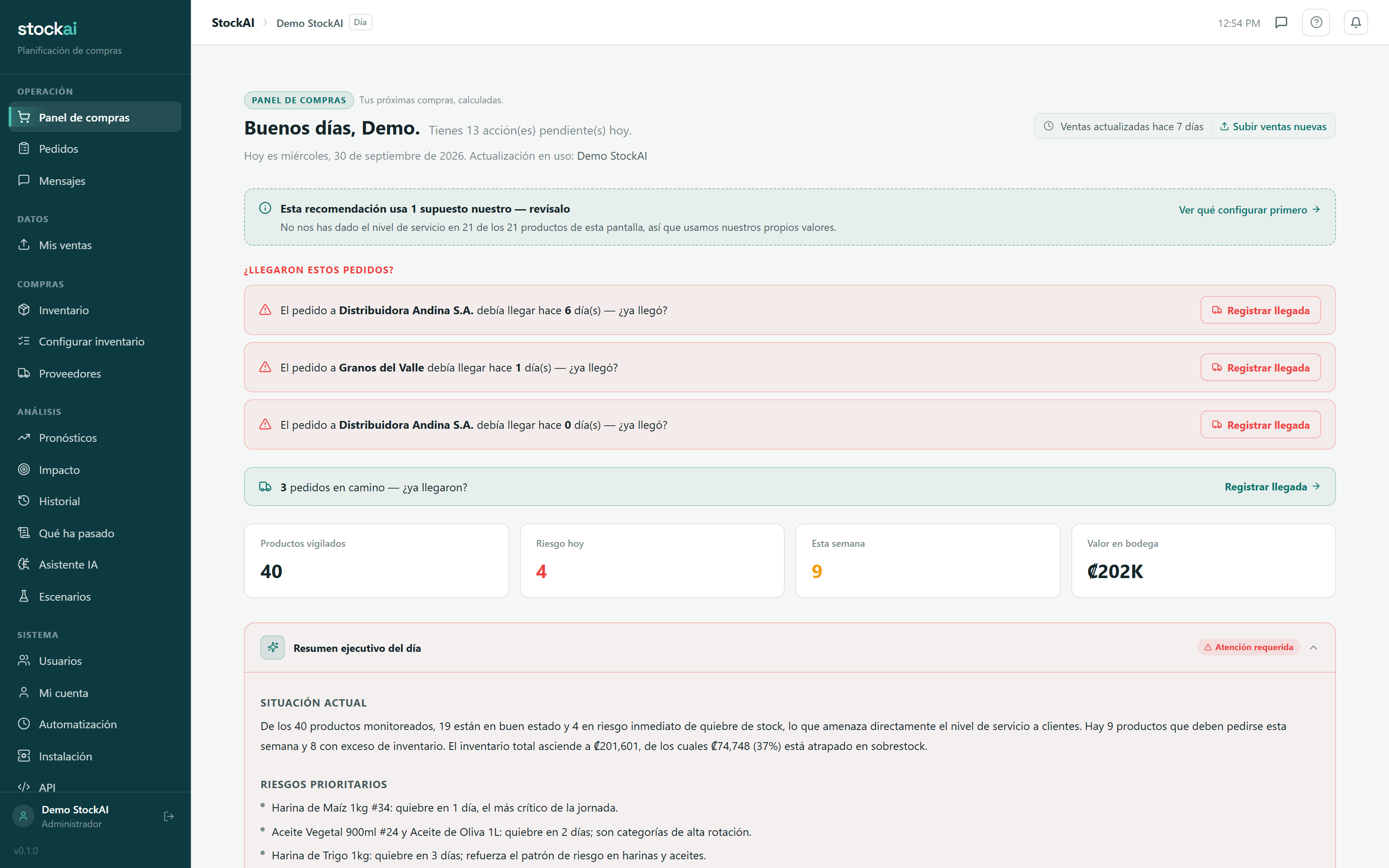The height and width of the screenshot is (868, 1389).
Task: Click StockAI breadcrumb in header
Action: [233, 23]
